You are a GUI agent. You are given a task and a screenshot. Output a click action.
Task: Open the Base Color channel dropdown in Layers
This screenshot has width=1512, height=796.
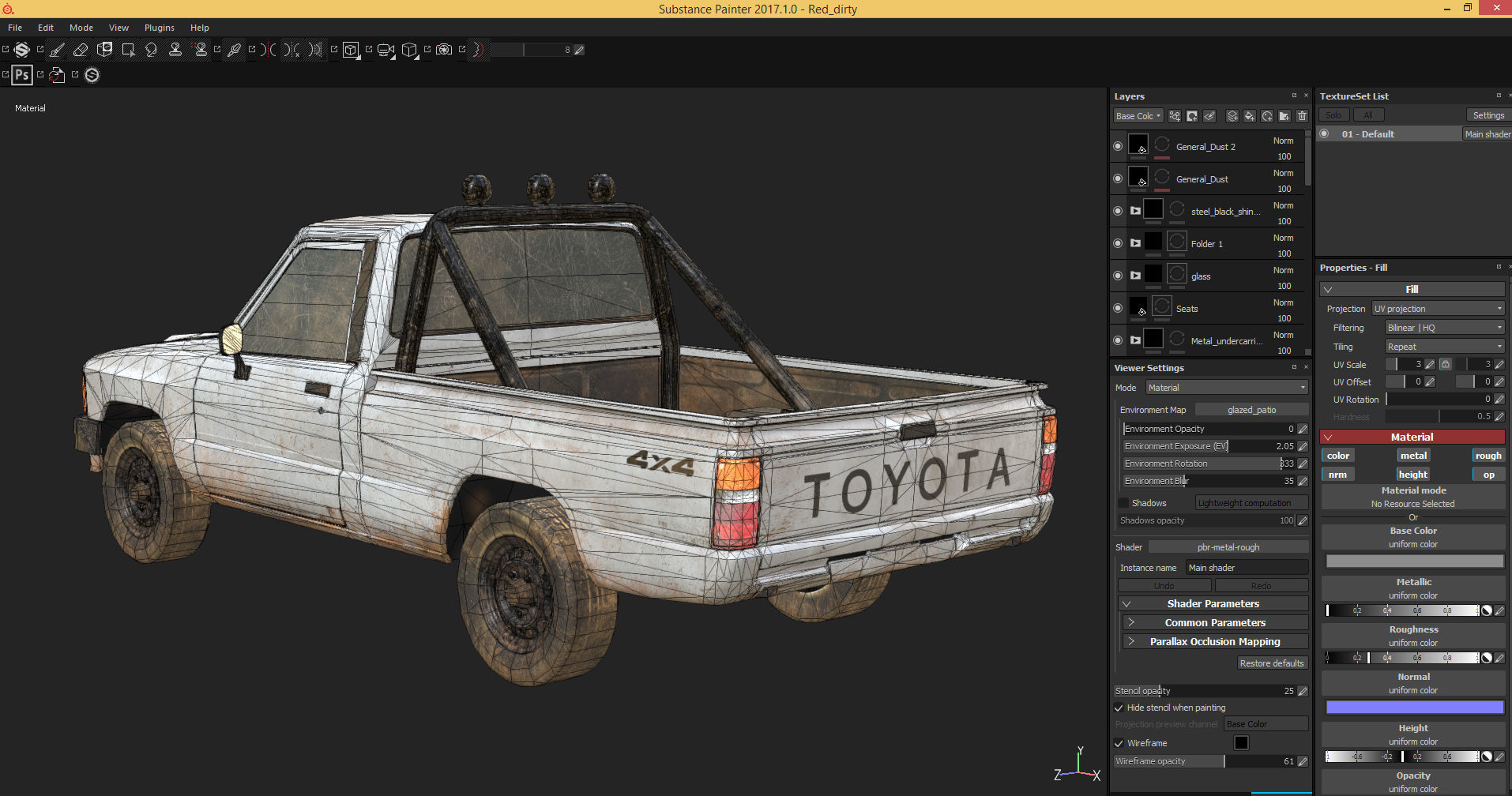[1138, 116]
